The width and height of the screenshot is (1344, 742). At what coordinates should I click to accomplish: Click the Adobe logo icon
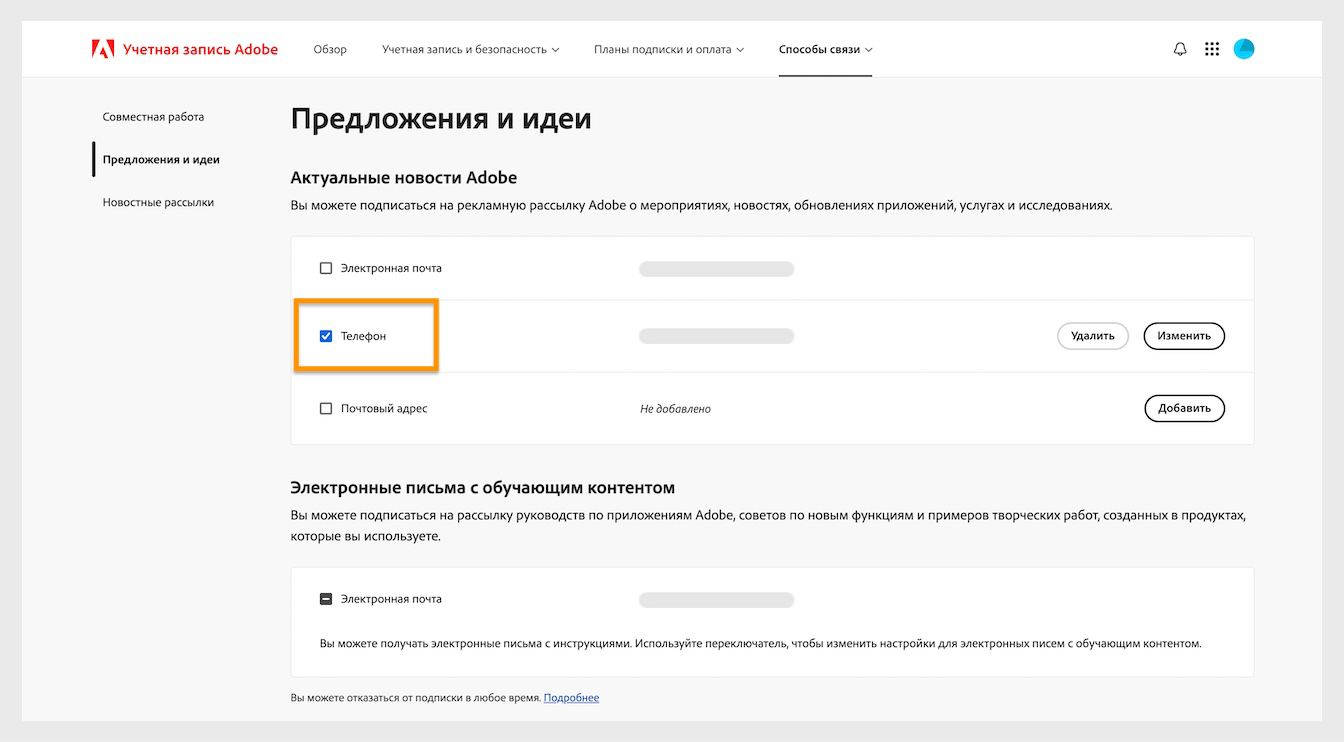[x=103, y=47]
